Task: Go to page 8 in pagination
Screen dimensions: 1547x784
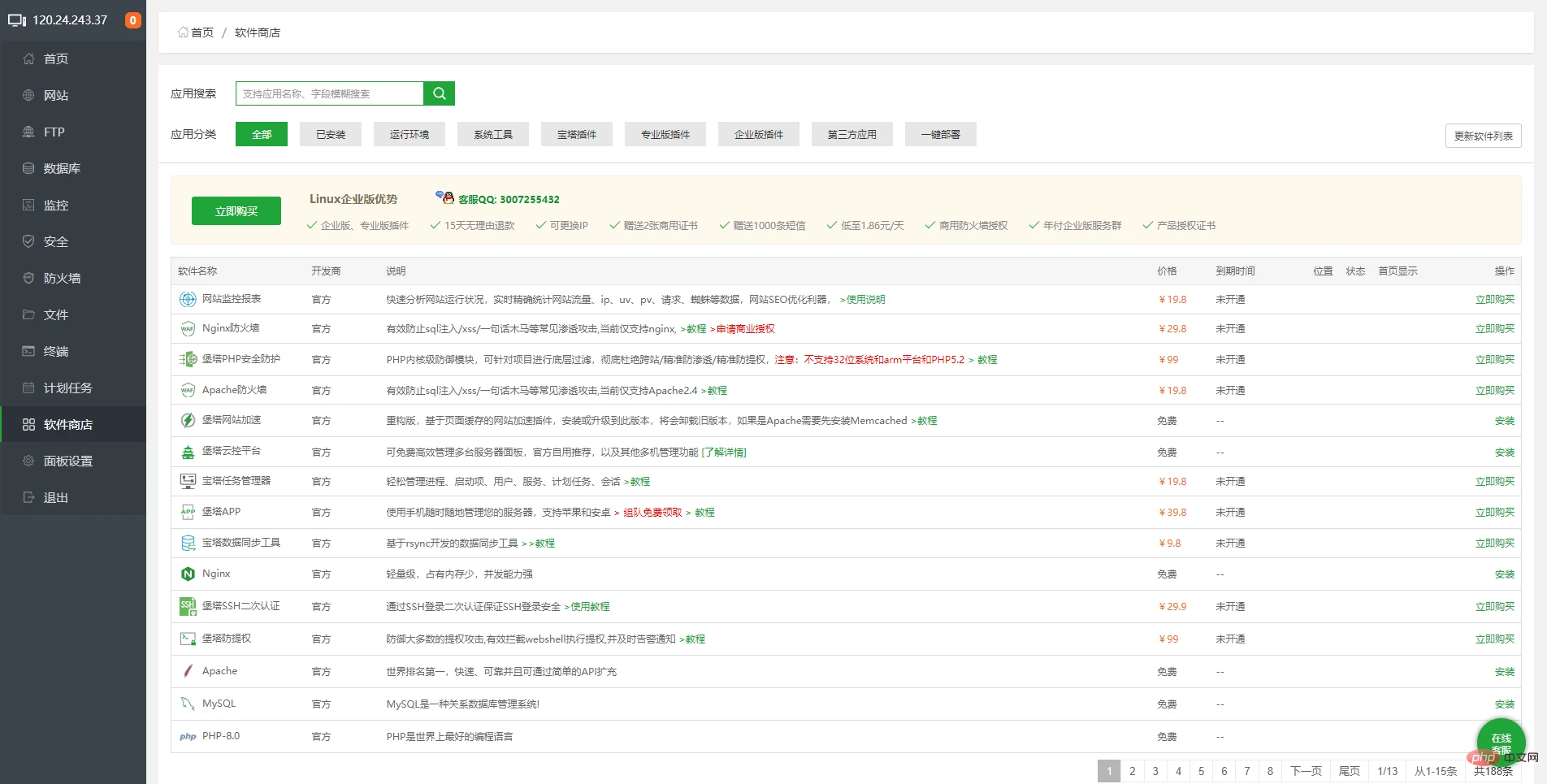Action: [1270, 771]
